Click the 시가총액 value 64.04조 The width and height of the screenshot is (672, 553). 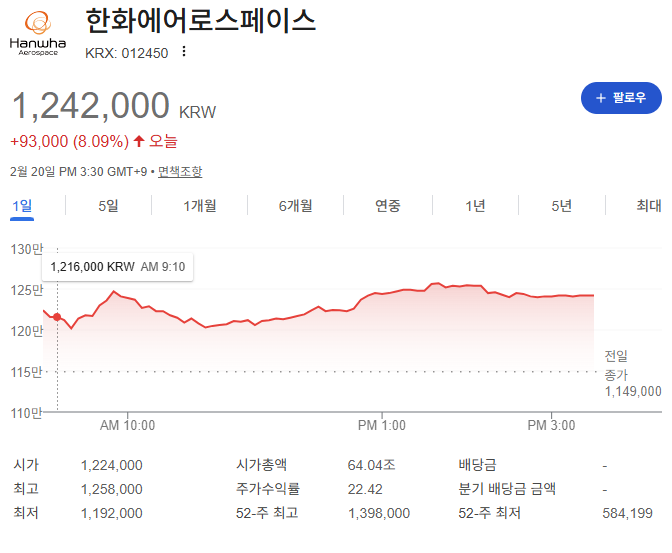coord(372,465)
